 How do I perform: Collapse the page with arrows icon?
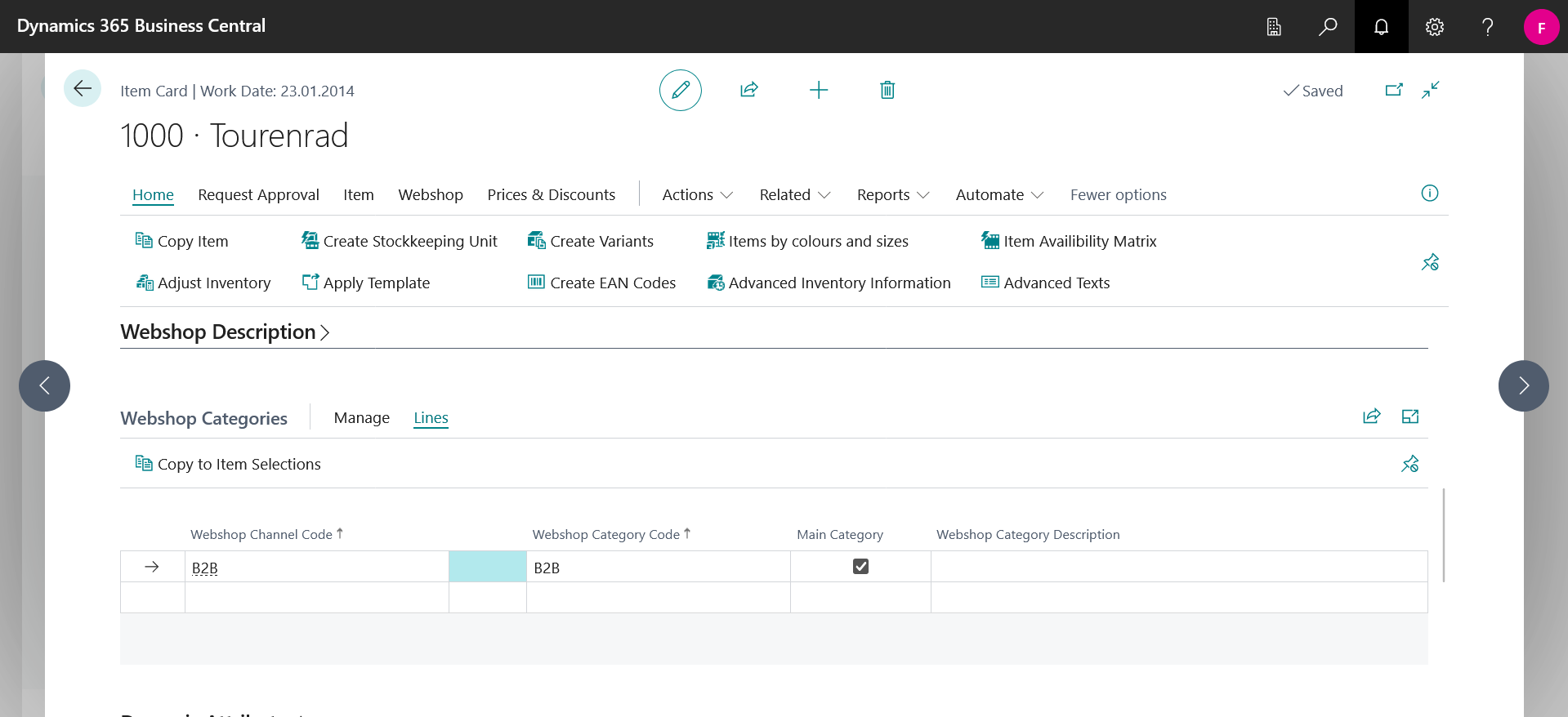[1430, 90]
